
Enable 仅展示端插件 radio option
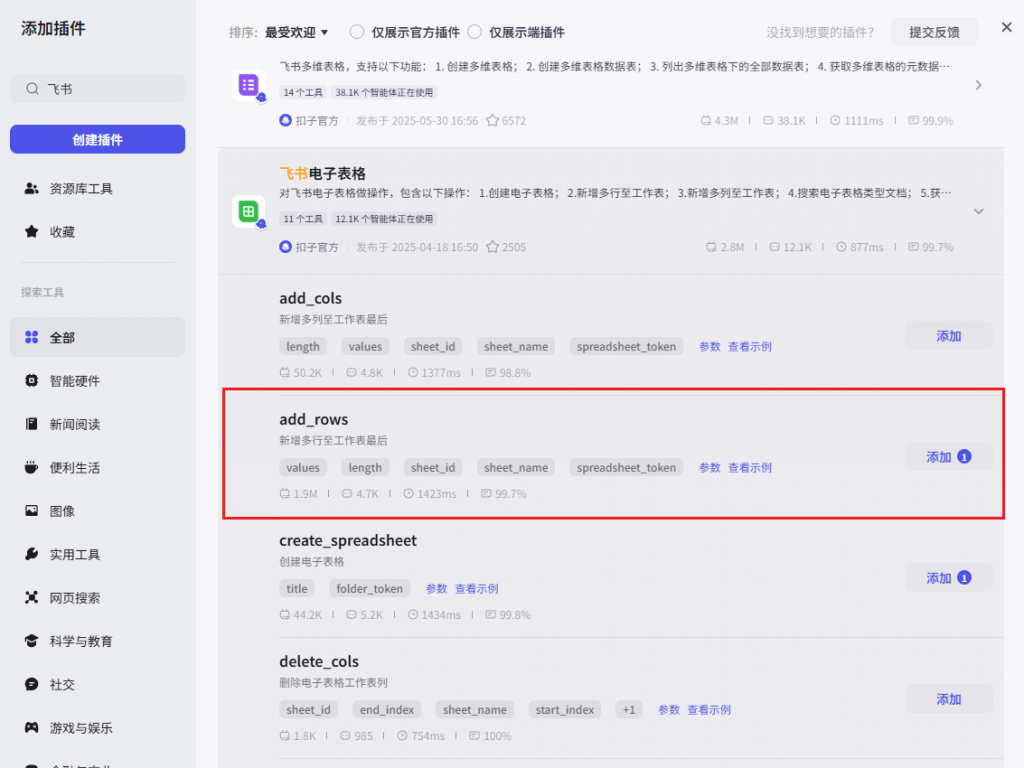click(475, 32)
